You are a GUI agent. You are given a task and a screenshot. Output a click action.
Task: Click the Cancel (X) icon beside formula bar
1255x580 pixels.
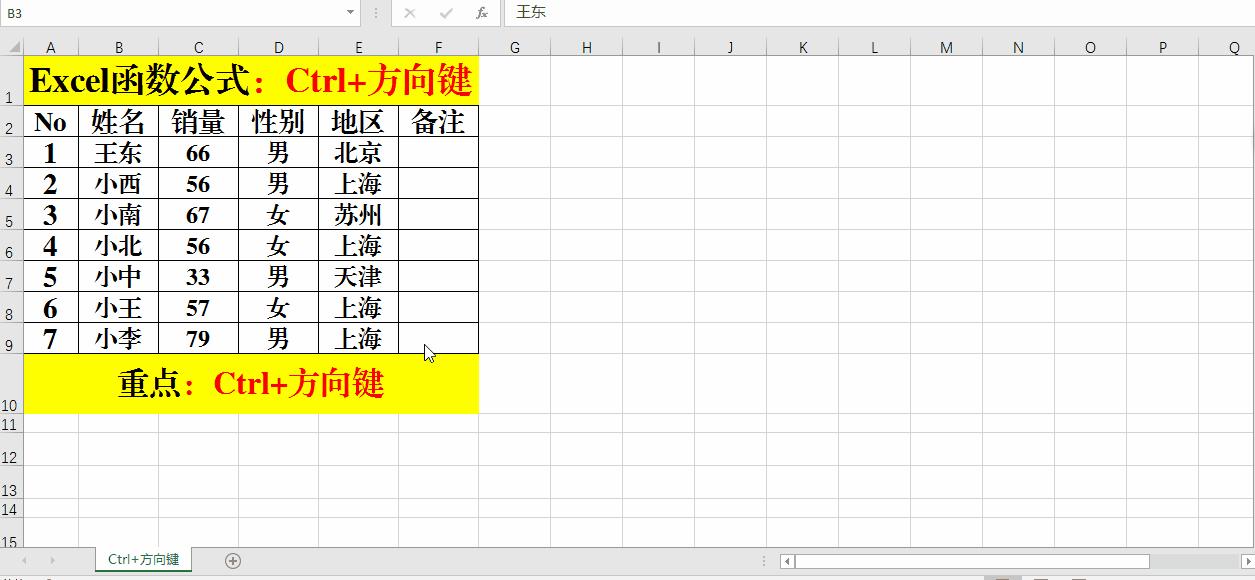pos(410,13)
